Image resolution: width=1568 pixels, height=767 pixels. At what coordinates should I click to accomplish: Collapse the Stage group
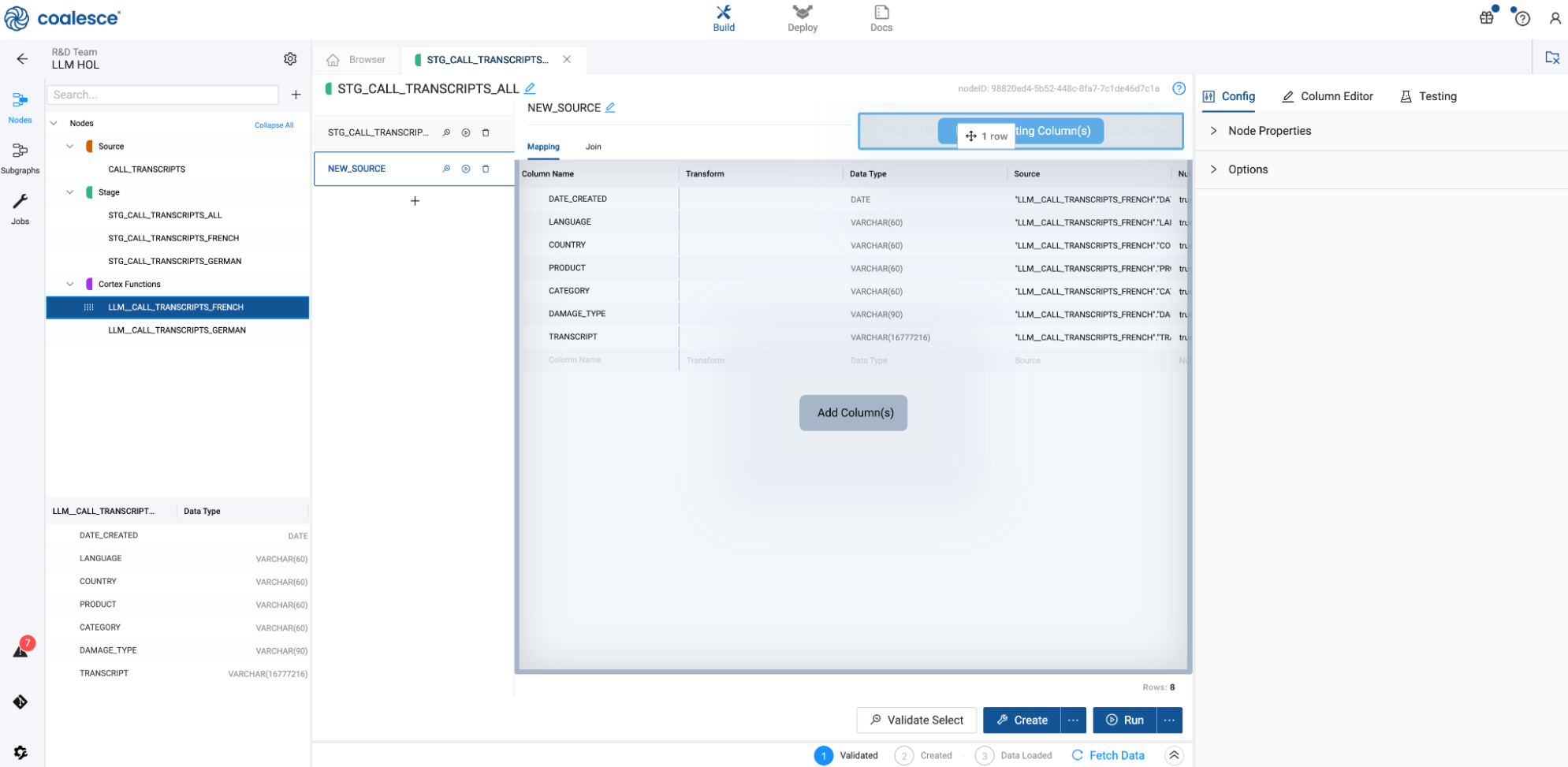pos(70,192)
